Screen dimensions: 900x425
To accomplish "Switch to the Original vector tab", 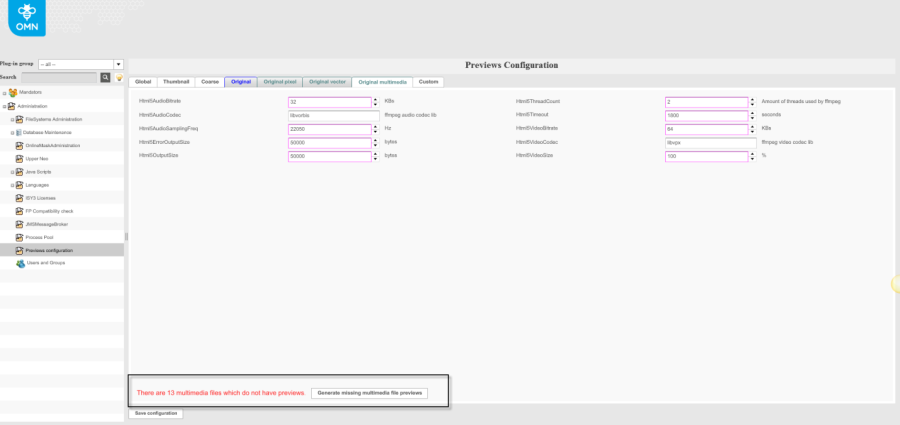I will pyautogui.click(x=327, y=82).
